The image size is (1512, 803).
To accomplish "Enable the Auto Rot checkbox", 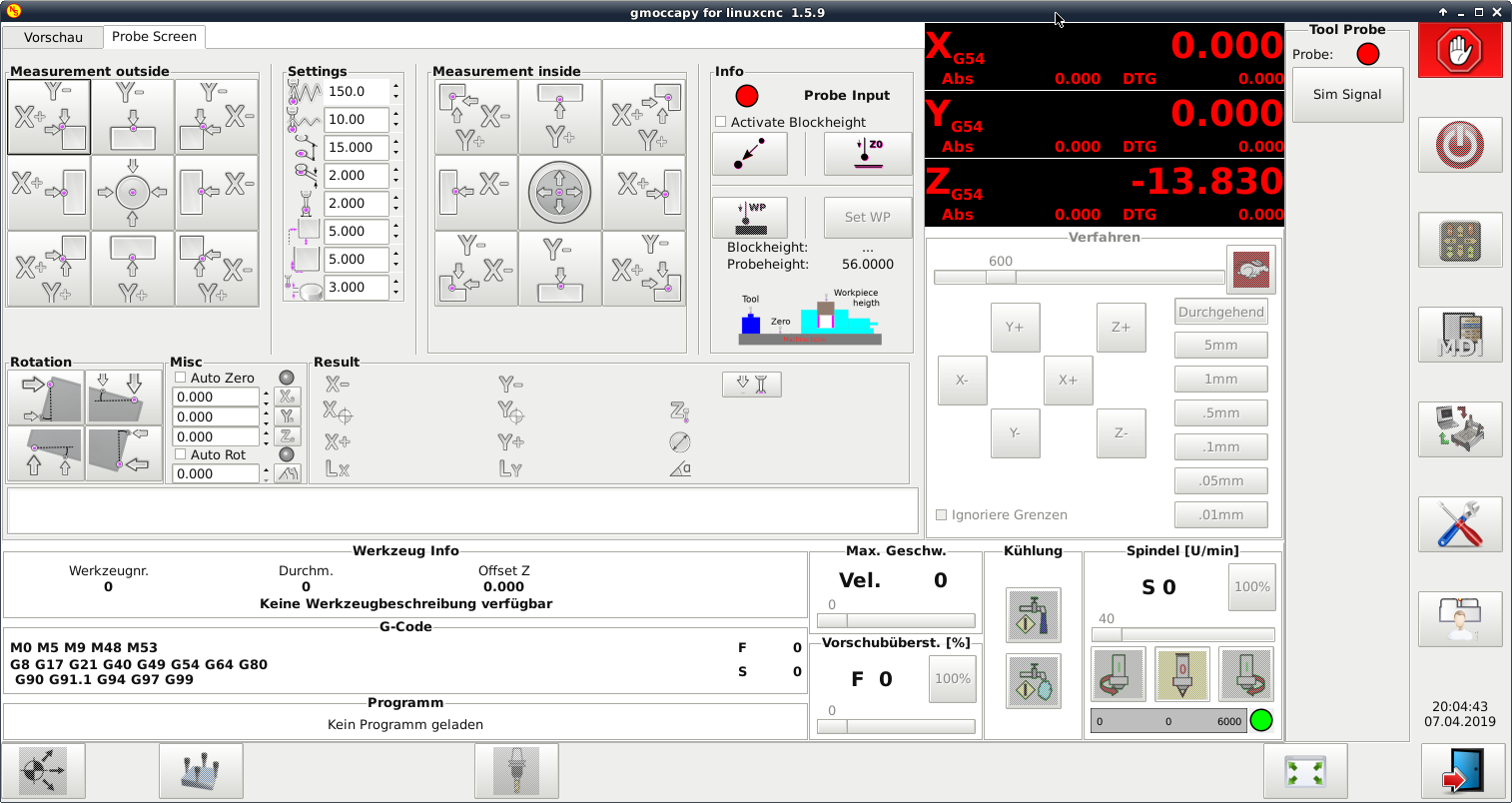I will (181, 454).
